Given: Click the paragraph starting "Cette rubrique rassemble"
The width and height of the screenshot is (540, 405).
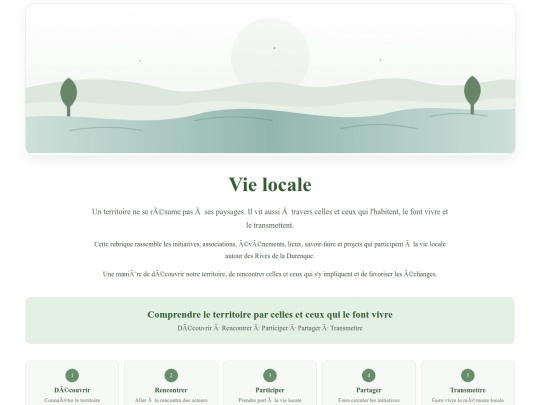Looking at the screenshot, I should (x=270, y=250).
